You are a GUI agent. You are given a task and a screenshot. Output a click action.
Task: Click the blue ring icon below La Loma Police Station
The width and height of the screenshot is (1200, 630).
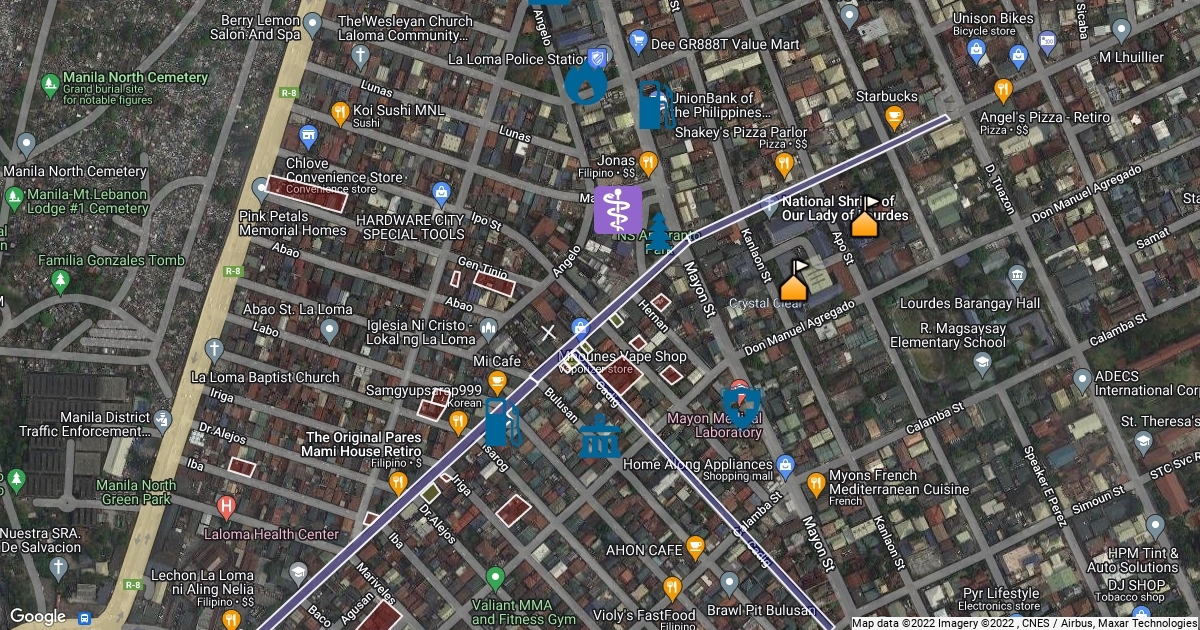pyautogui.click(x=585, y=85)
